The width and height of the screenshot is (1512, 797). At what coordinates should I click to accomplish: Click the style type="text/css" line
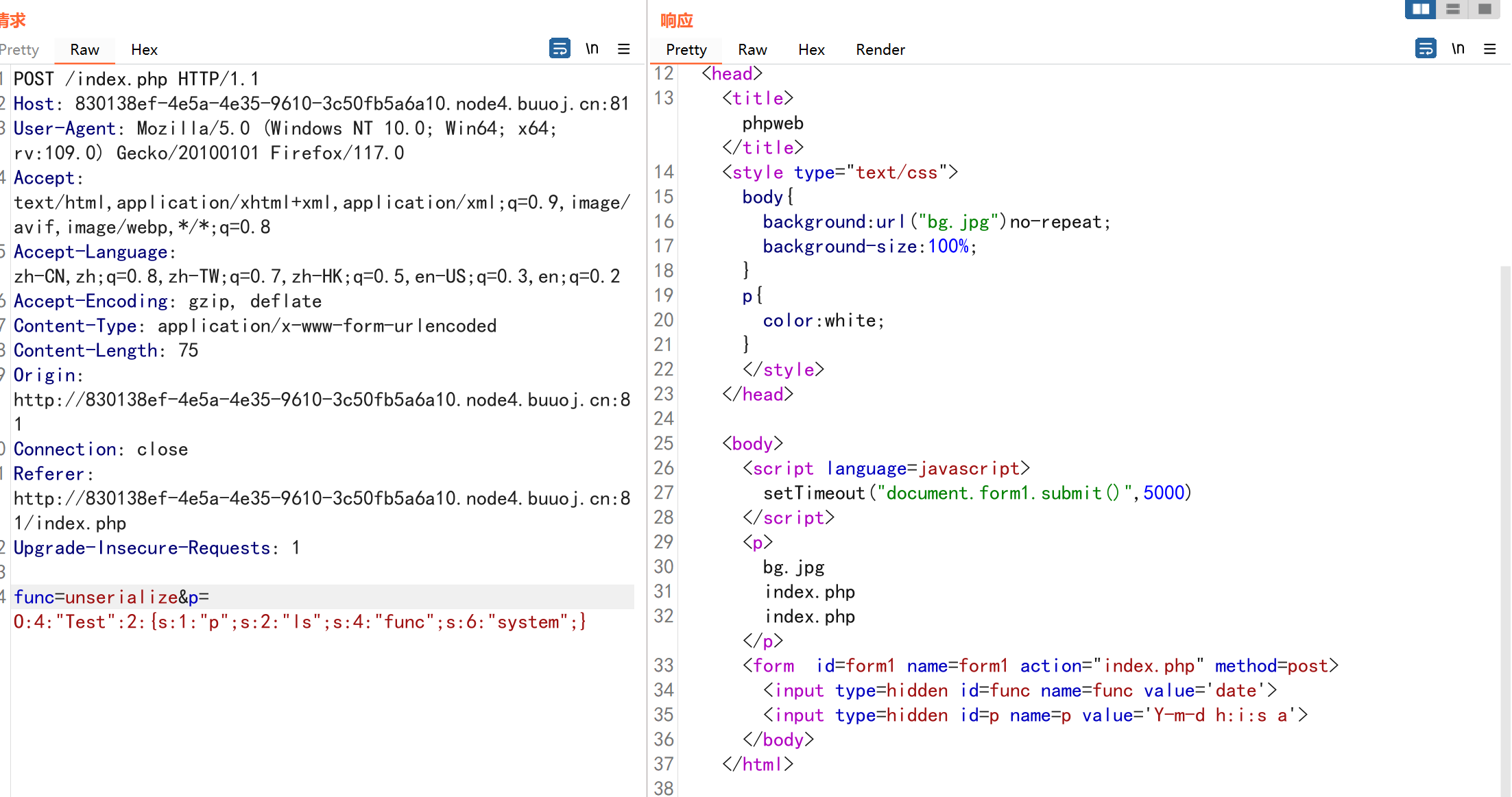coord(840,172)
